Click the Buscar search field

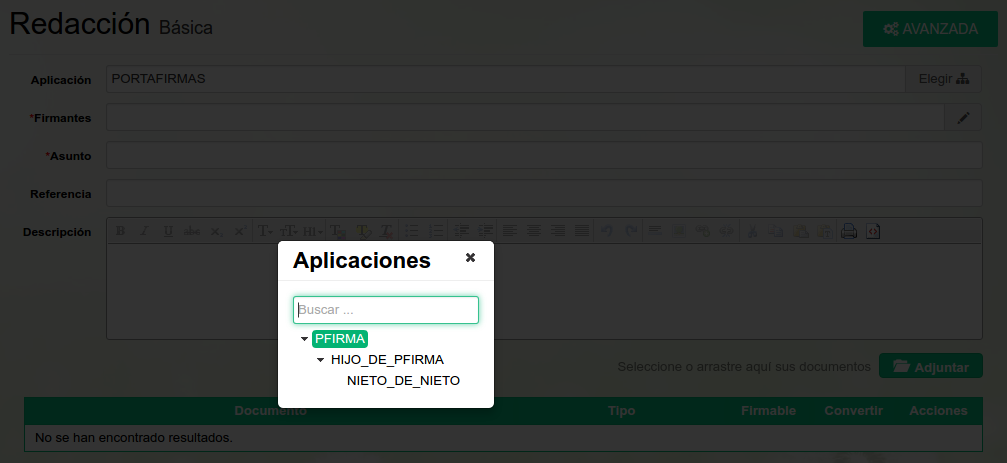386,310
